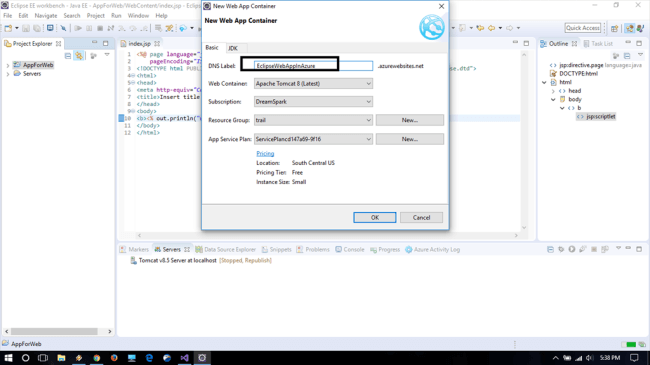This screenshot has height=365, width=650.
Task: Click the New wizard icon in Eclipse toolbar
Action: [x=8, y=28]
